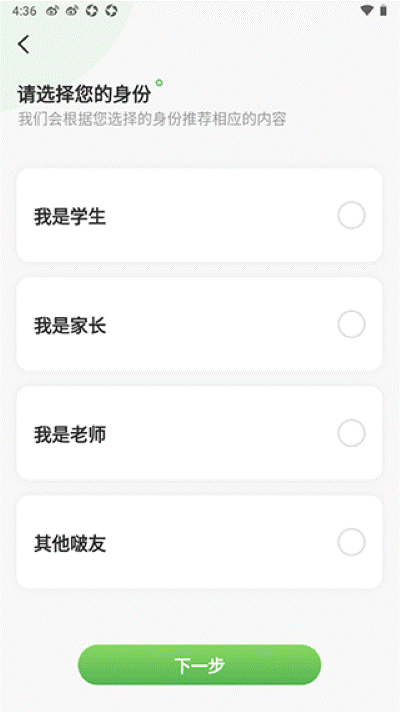Go back using the arrow icon
The image size is (400, 712).
[24, 44]
